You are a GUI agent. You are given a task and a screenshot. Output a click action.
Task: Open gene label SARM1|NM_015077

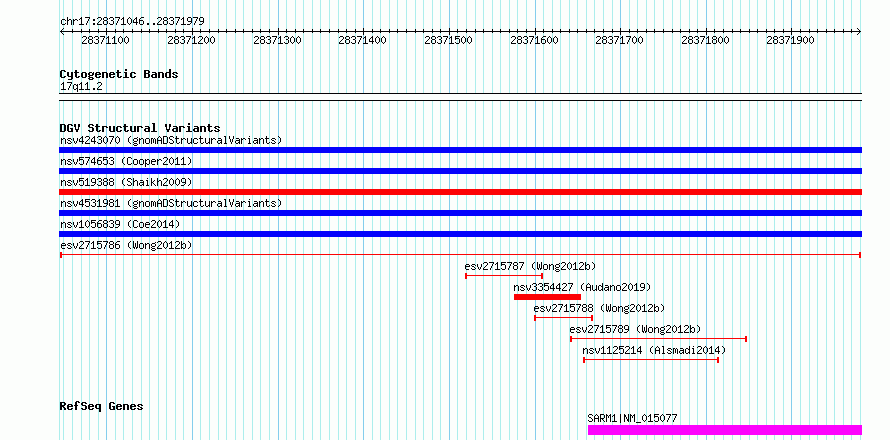click(632, 418)
